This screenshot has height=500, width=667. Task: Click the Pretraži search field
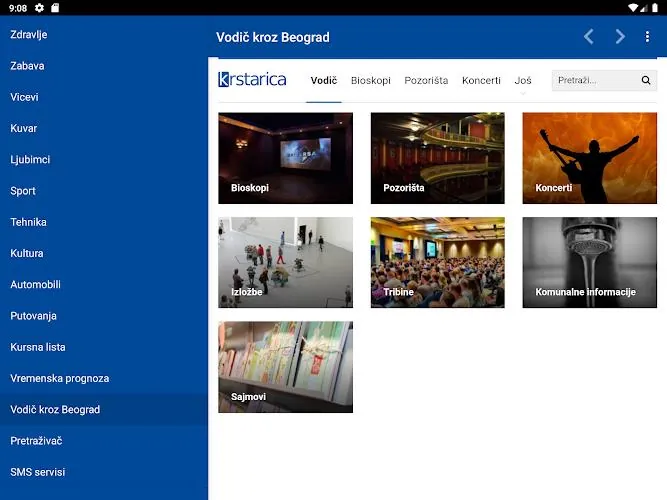(x=596, y=80)
